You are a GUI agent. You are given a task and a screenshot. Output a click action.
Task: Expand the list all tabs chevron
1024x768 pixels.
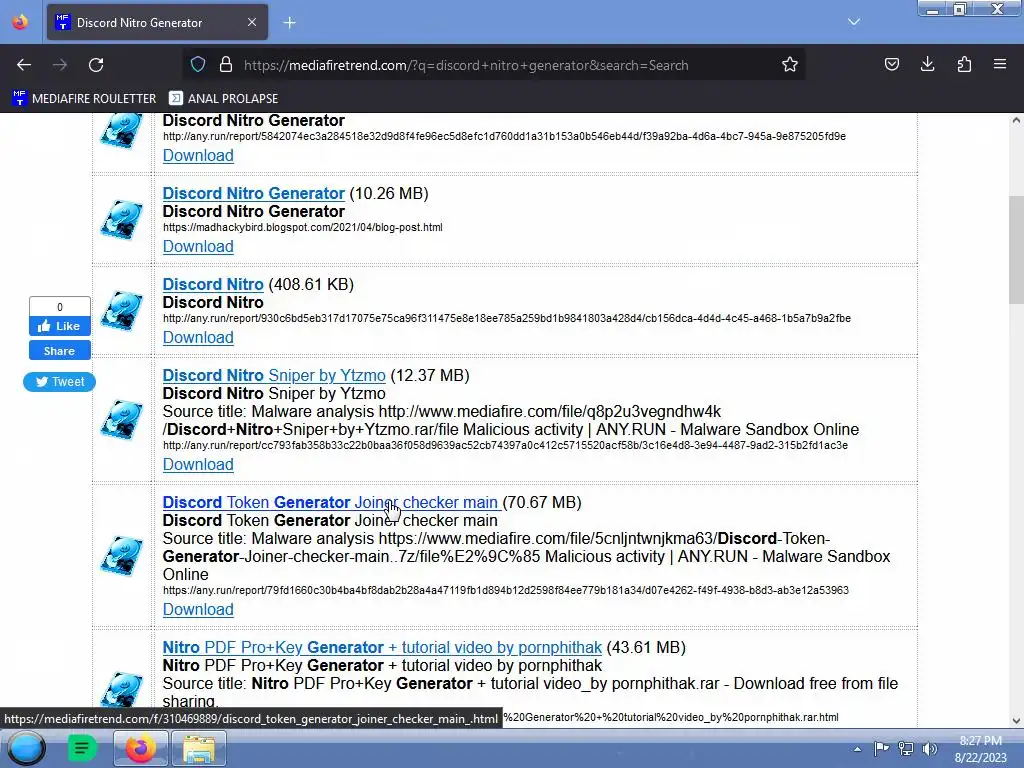point(854,22)
